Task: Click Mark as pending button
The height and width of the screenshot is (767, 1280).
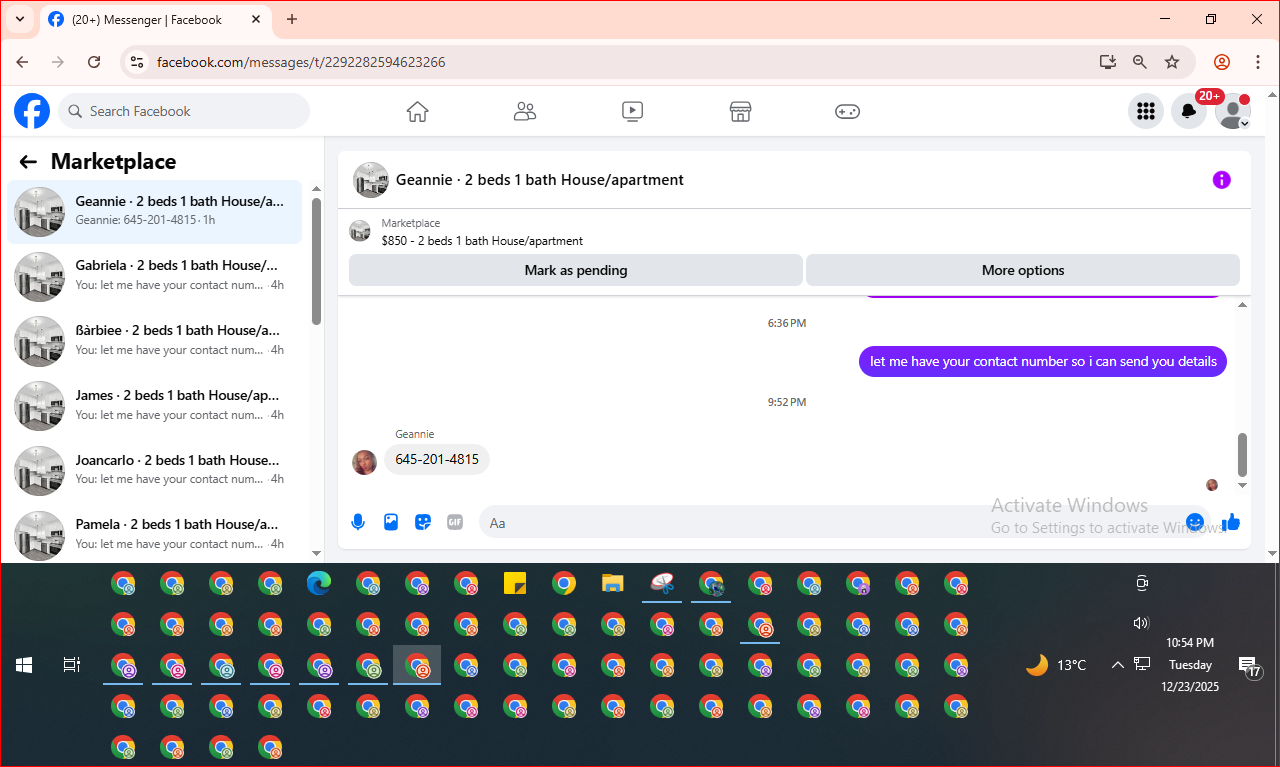Action: (x=576, y=270)
